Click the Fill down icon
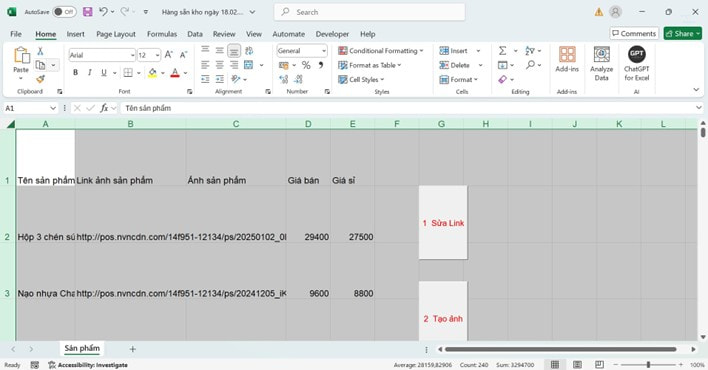The image size is (708, 370). coord(503,65)
